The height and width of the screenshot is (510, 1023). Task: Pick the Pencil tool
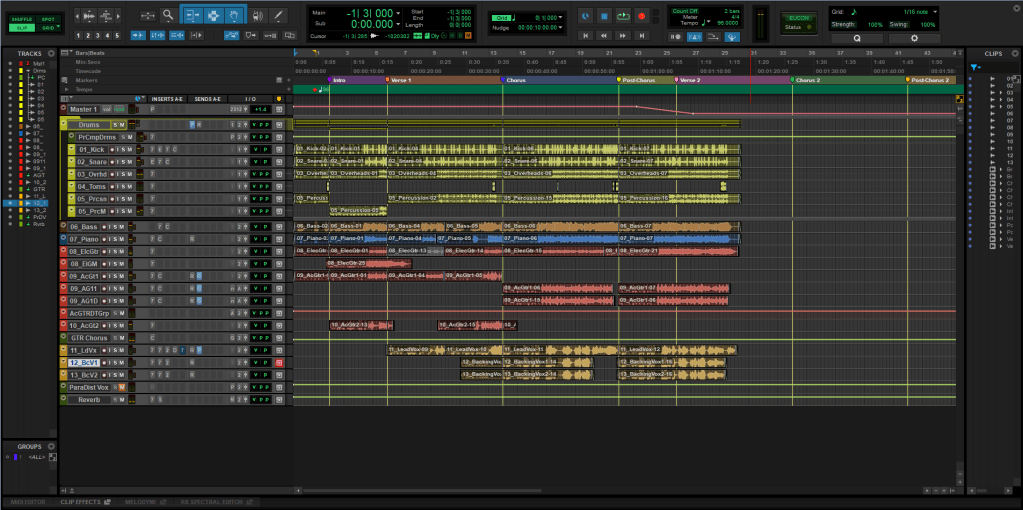click(x=279, y=16)
